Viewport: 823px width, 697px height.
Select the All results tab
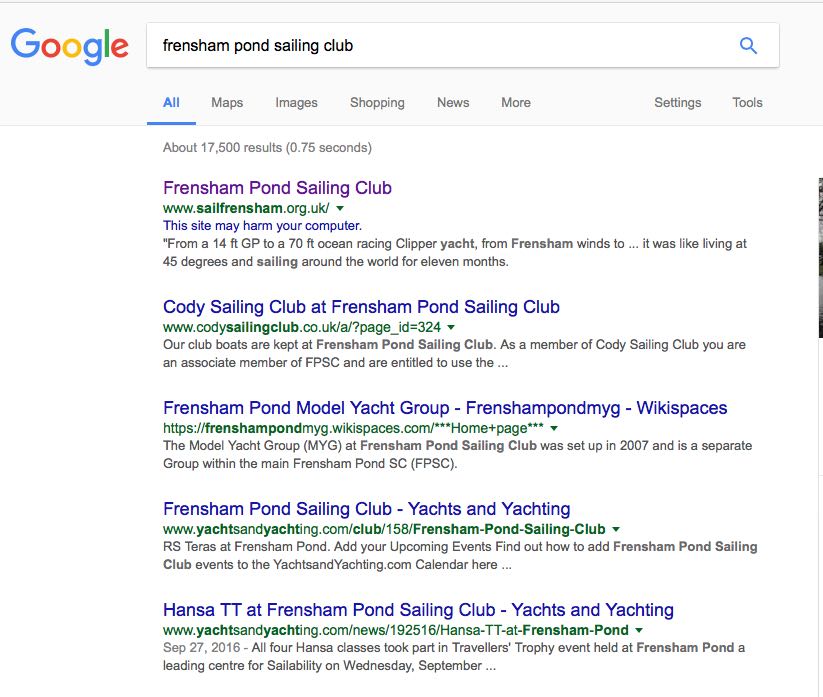coord(171,103)
